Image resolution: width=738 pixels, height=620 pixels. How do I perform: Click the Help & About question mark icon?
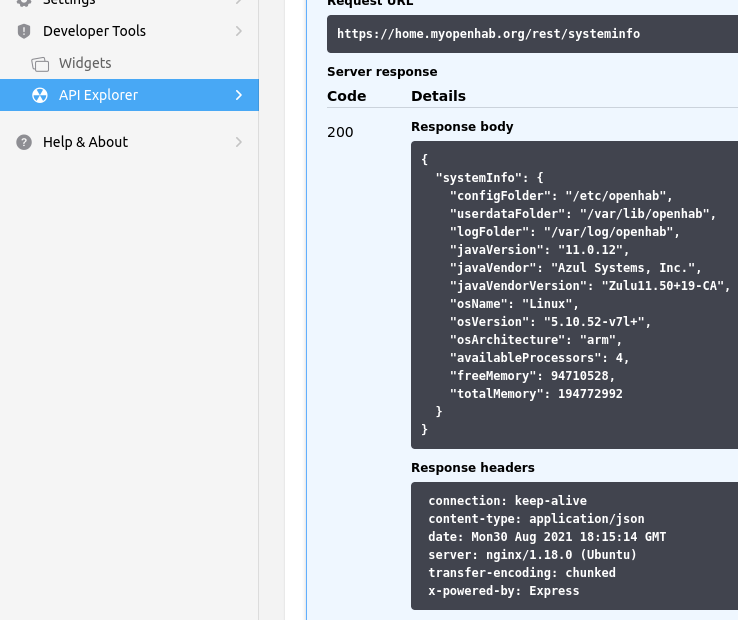(24, 142)
